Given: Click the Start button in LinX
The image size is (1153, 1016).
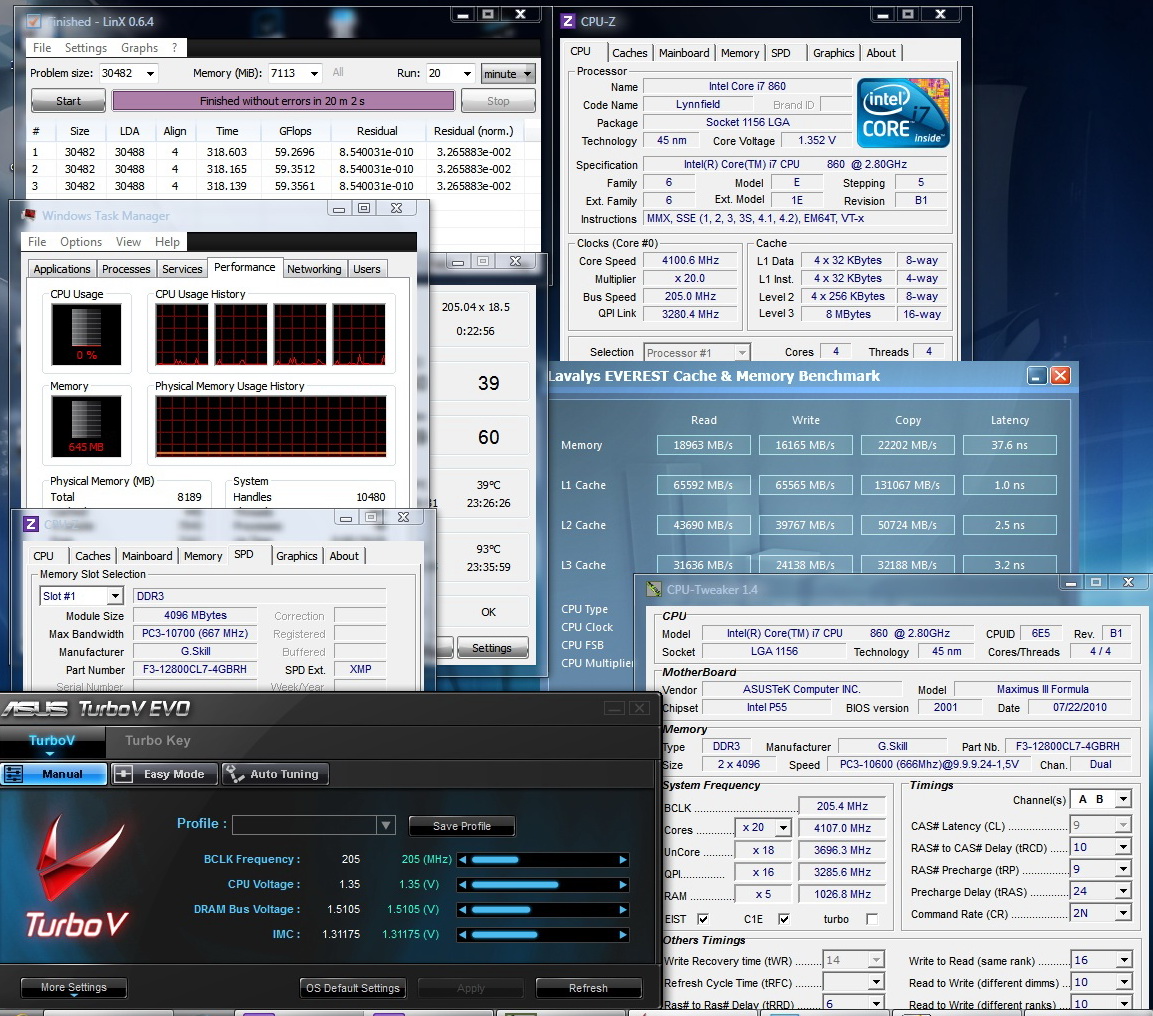Looking at the screenshot, I should 68,101.
